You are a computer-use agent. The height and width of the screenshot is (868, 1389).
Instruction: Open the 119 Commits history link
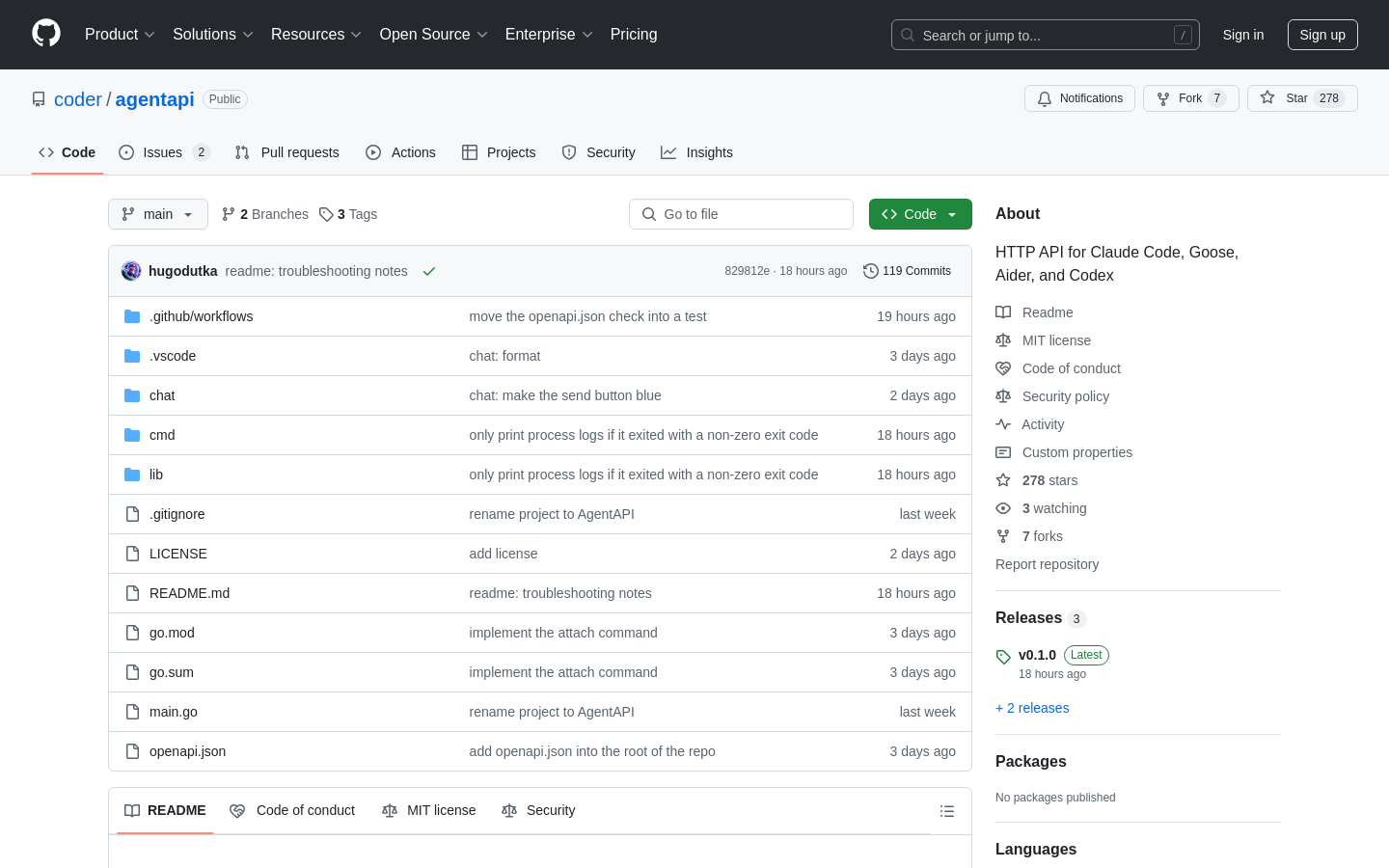907,271
